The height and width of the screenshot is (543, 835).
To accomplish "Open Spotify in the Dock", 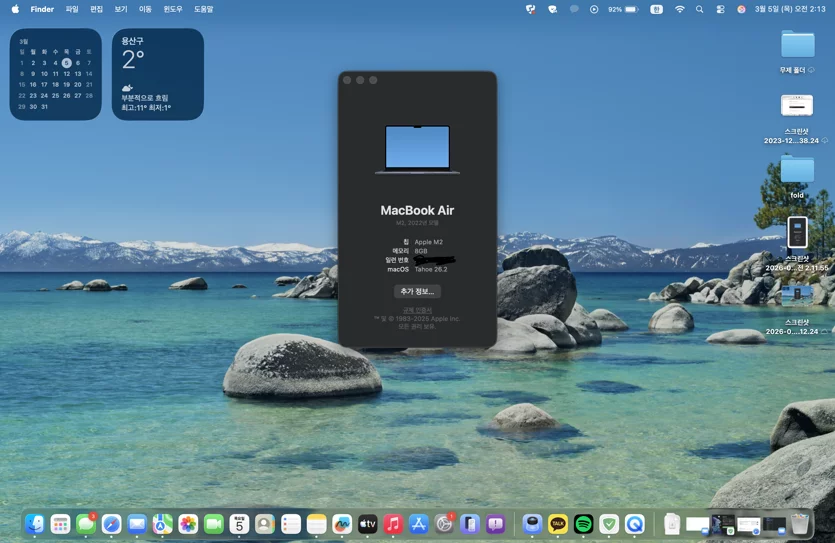I will pyautogui.click(x=584, y=525).
